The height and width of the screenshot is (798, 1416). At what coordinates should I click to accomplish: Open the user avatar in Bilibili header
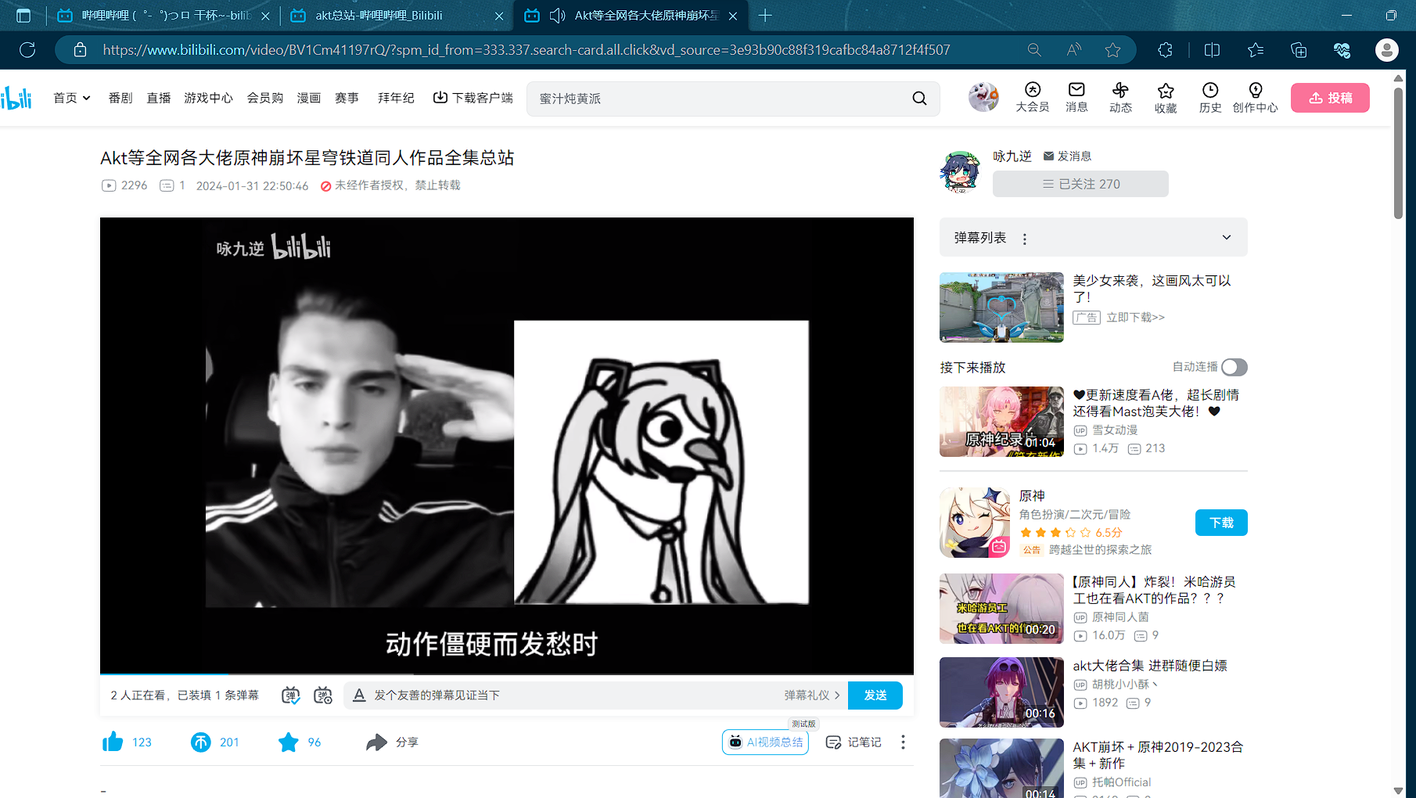984,97
